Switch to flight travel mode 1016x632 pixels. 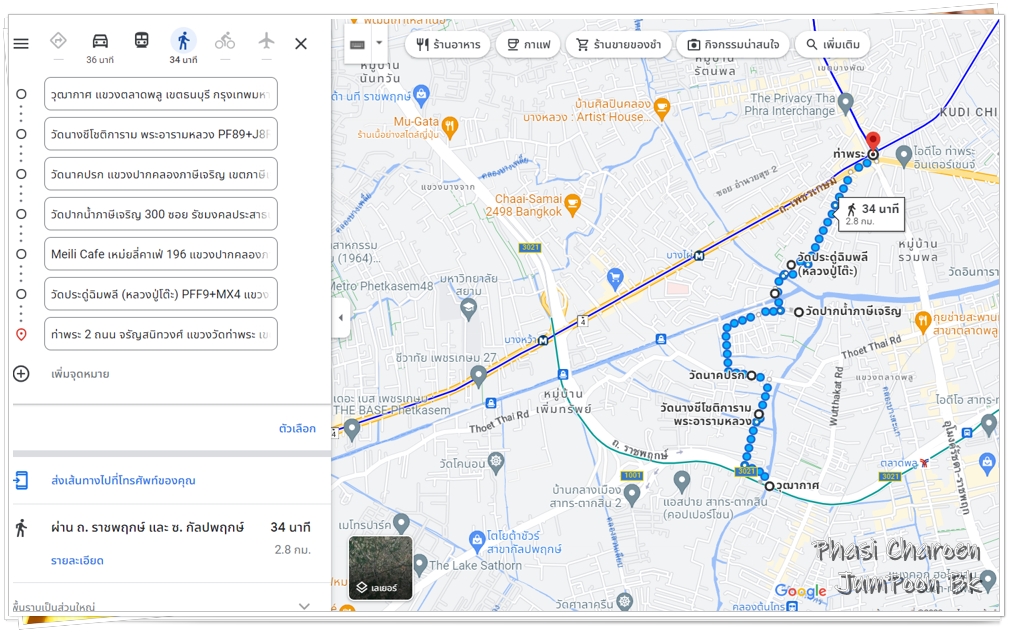266,41
